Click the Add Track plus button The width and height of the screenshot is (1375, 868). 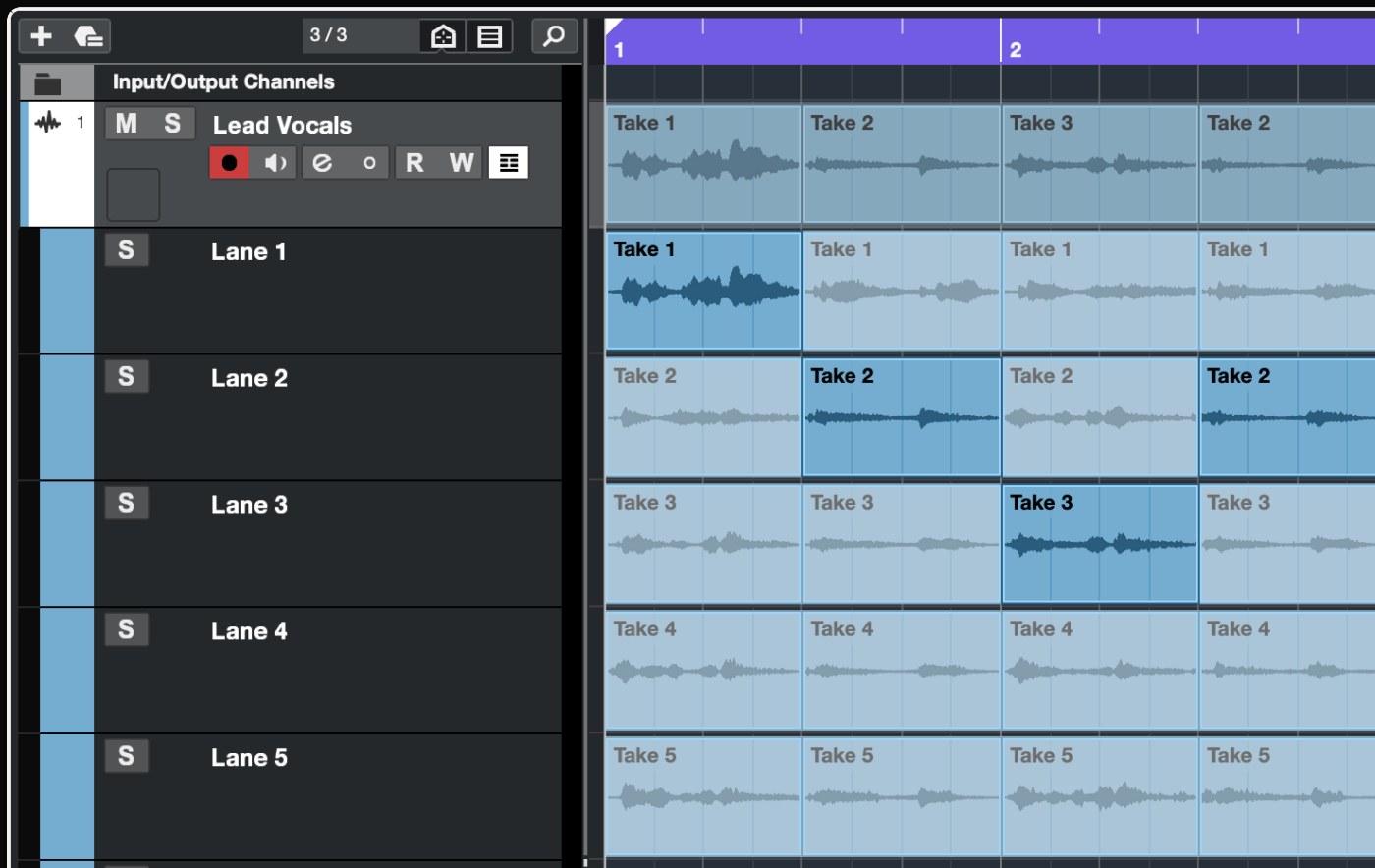[41, 36]
